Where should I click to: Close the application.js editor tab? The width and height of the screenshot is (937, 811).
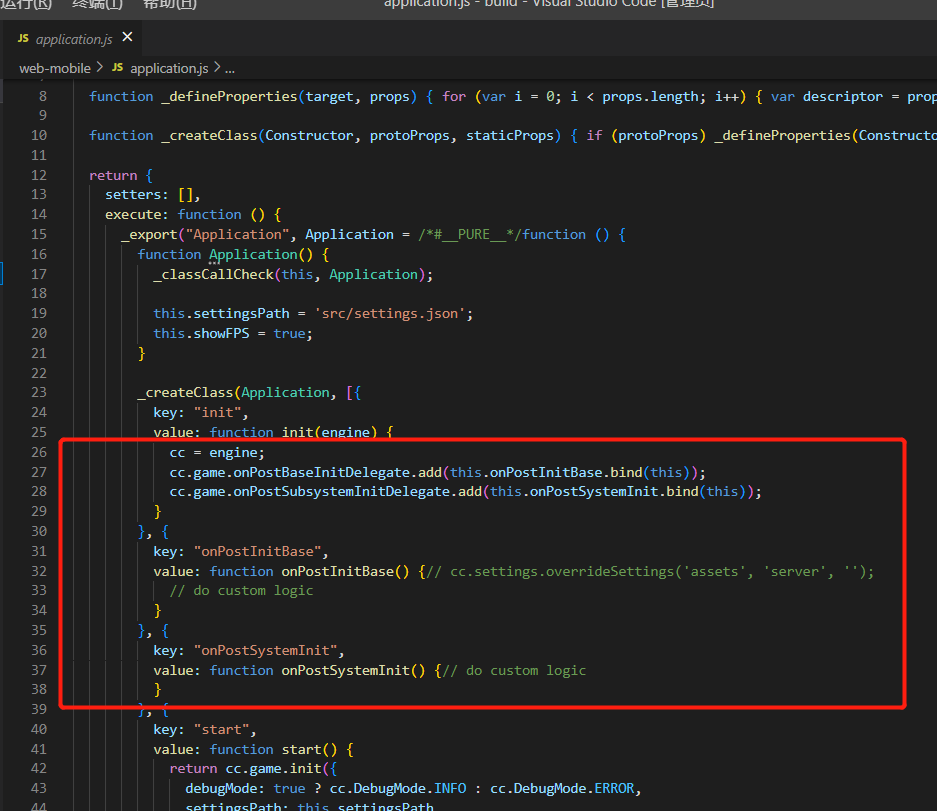click(x=127, y=37)
